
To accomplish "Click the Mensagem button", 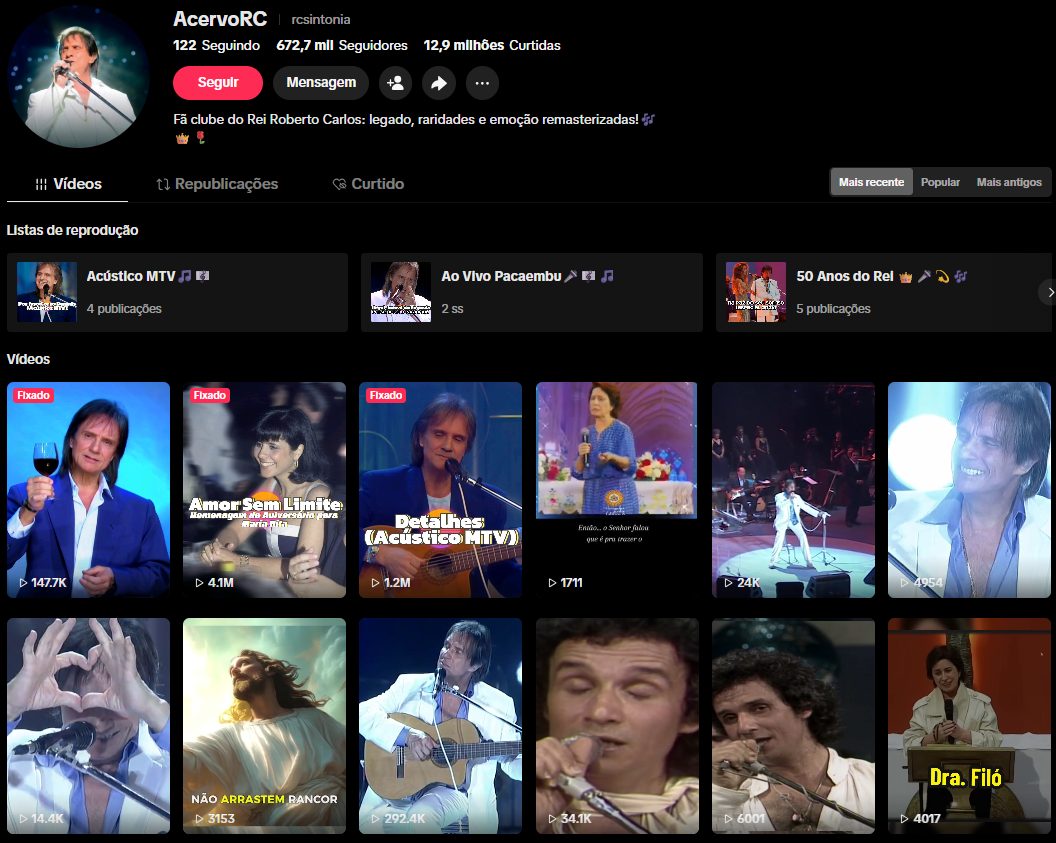I will tap(321, 83).
